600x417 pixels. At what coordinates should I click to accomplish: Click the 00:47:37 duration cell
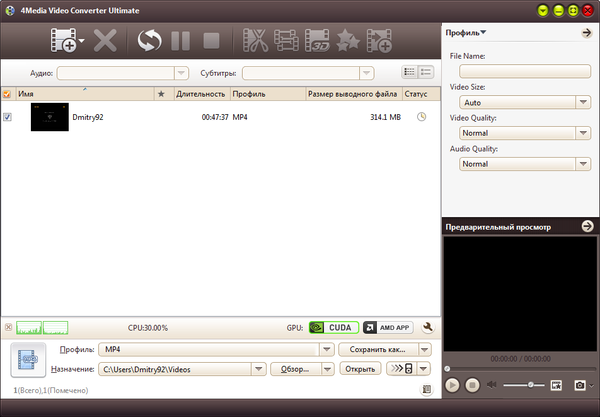coord(215,117)
